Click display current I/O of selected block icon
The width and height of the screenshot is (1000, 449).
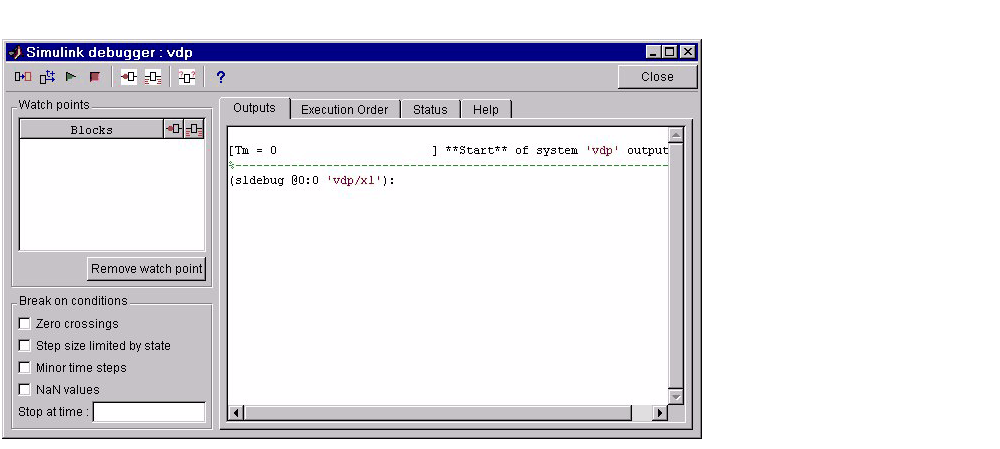[187, 77]
